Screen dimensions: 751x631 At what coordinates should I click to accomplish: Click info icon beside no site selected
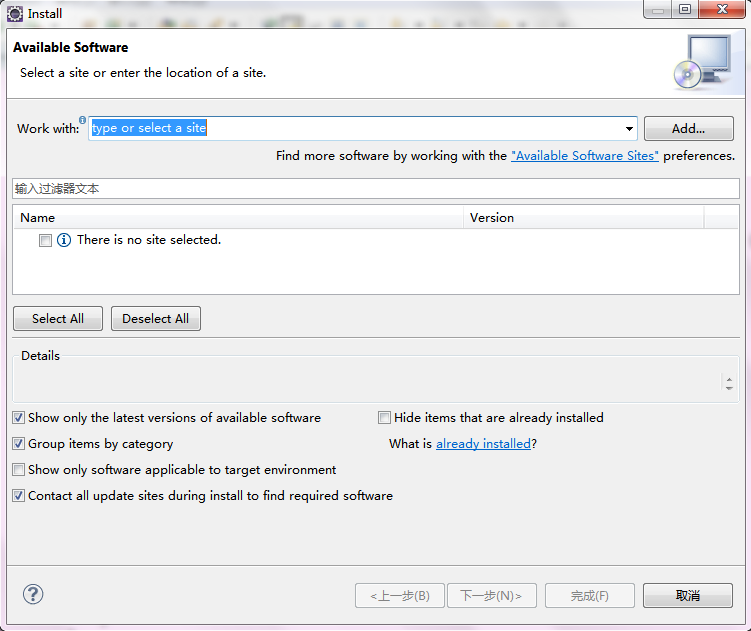pos(64,240)
